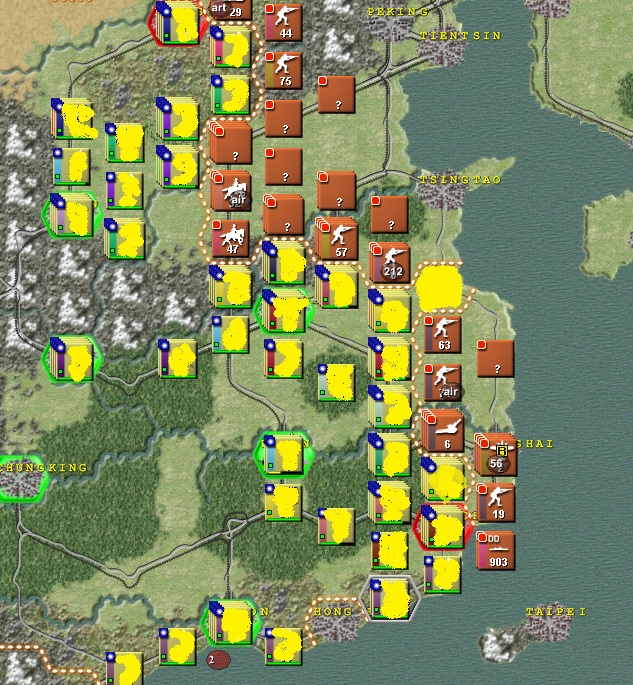Viewport: 633px width, 685px height.
Task: Select the artillery stack labeled 6
Action: click(442, 430)
